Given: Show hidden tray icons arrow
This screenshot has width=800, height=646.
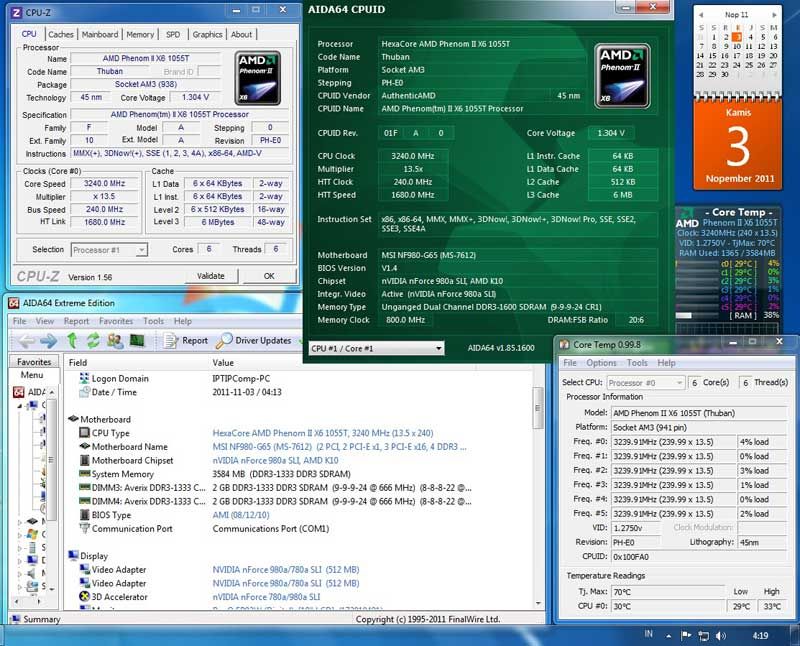Looking at the screenshot, I should click(x=668, y=636).
